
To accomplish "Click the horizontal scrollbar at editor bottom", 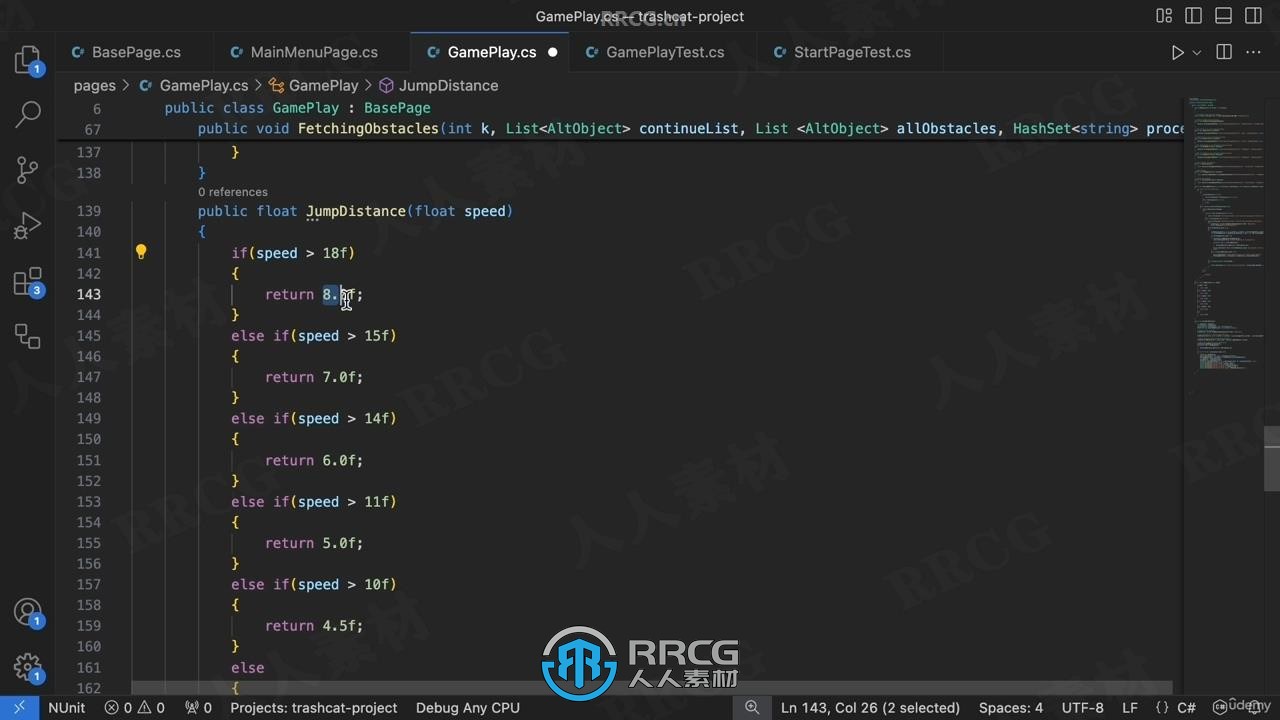I will click(651, 688).
